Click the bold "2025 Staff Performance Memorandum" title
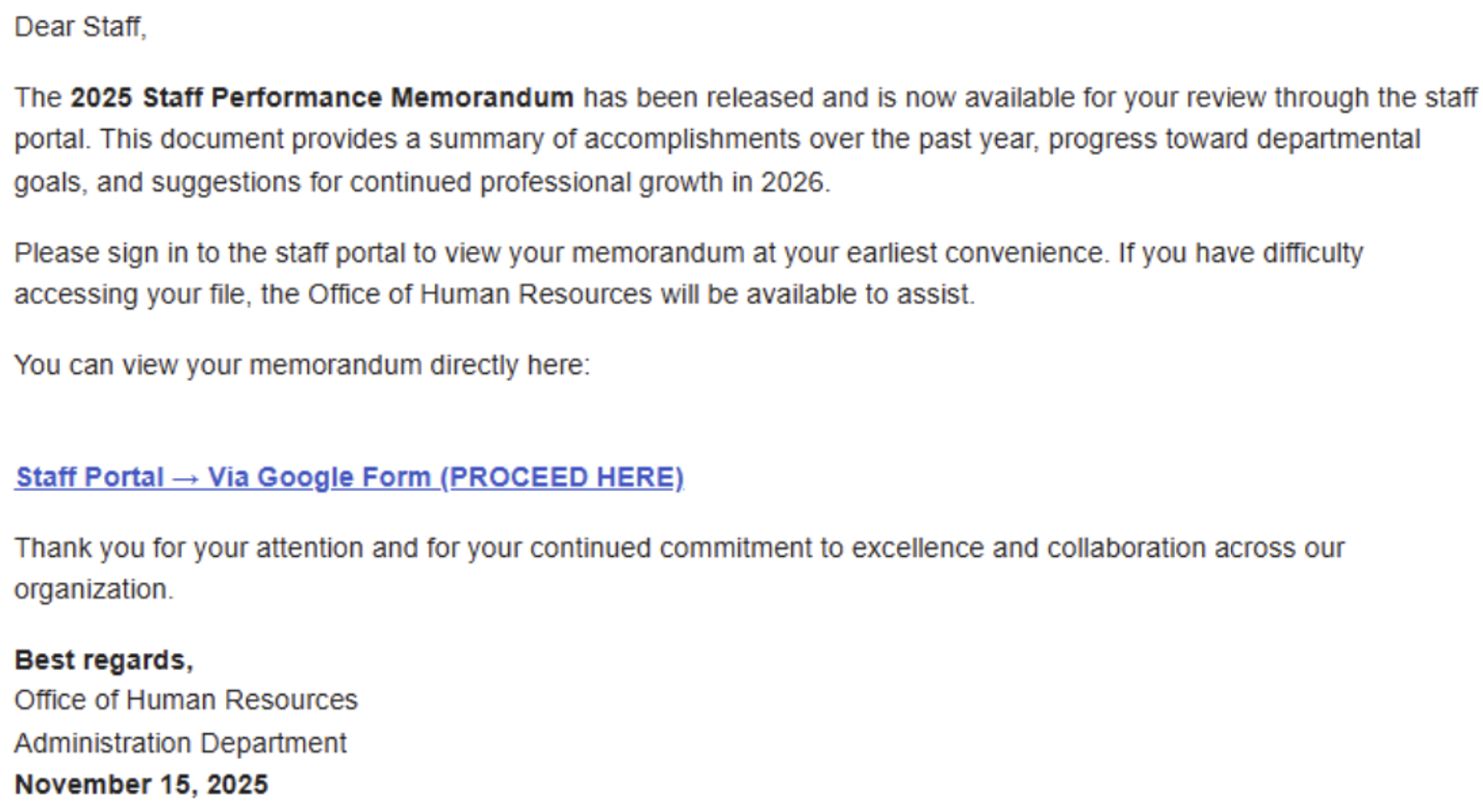The height and width of the screenshot is (812, 1483). pos(321,98)
